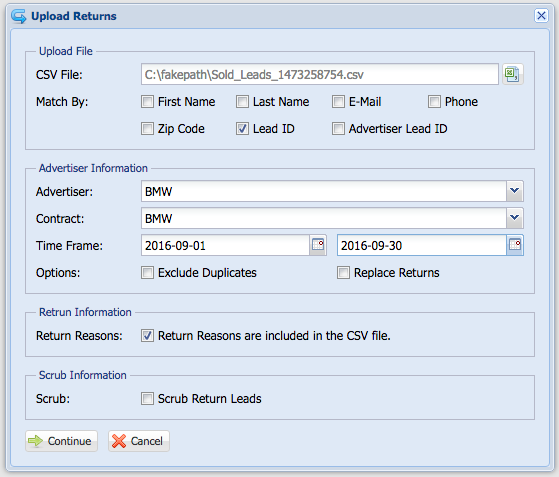The height and width of the screenshot is (477, 559).
Task: Enable the First Name match checkbox
Action: pos(147,102)
